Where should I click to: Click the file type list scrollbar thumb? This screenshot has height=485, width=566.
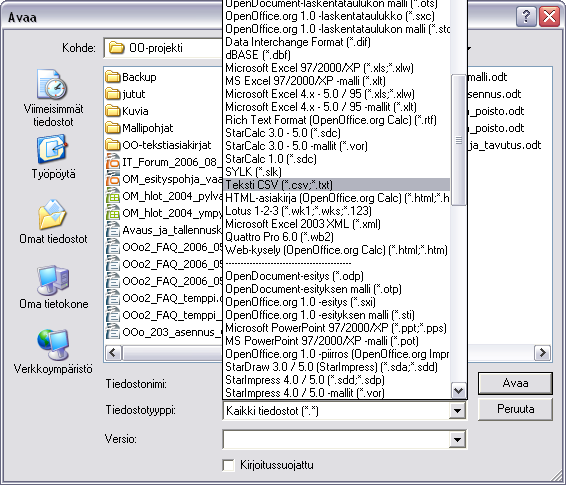click(x=458, y=140)
